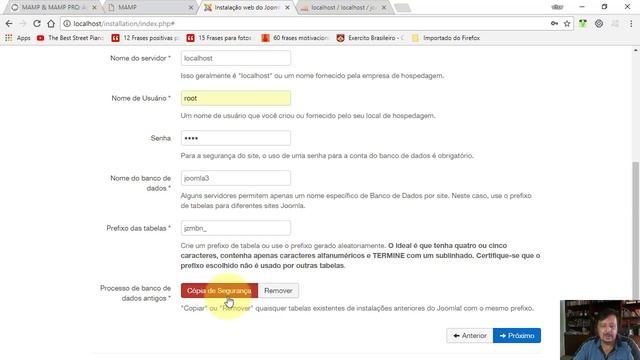This screenshot has width=640, height=360.
Task: Open the Chrome three-dot menu
Action: (x=631, y=24)
